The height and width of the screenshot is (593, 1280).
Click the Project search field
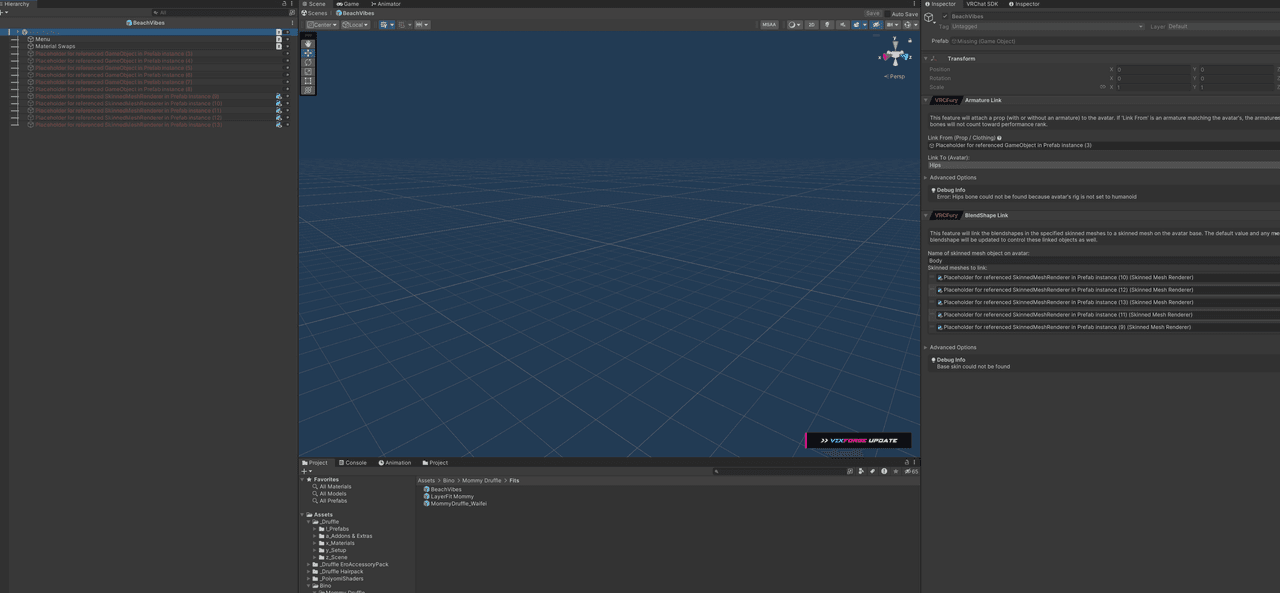click(780, 471)
